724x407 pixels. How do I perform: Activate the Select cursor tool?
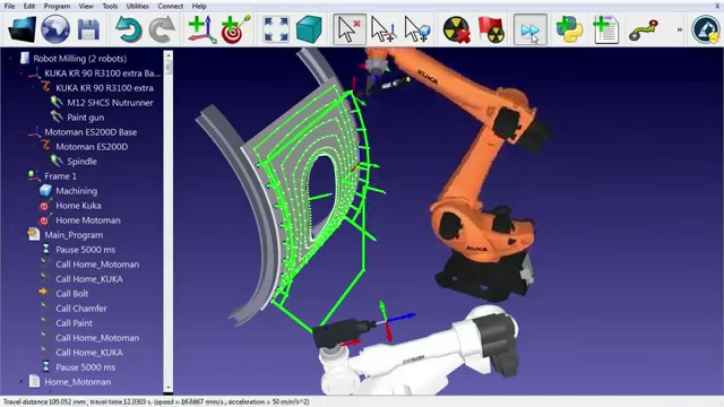[x=348, y=29]
